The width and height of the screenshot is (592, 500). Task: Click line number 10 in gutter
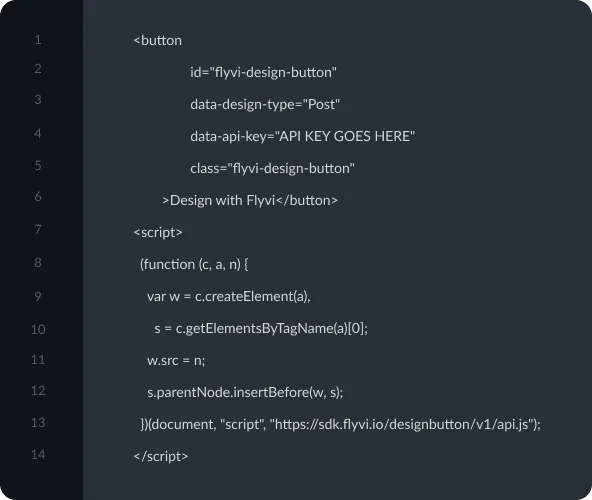point(38,329)
